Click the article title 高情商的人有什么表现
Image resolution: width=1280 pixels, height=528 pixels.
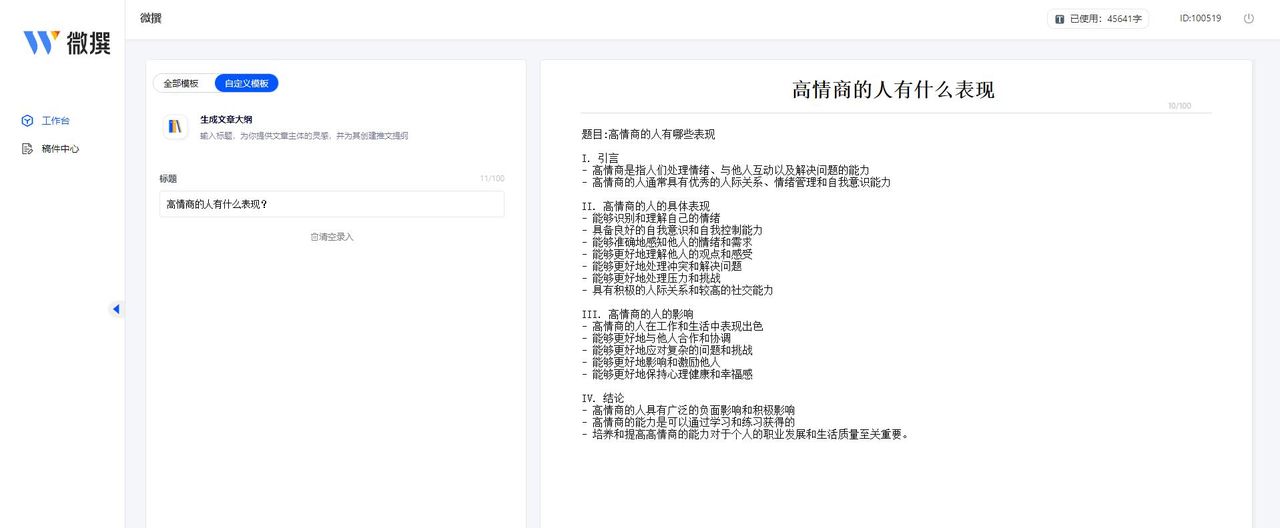point(893,90)
